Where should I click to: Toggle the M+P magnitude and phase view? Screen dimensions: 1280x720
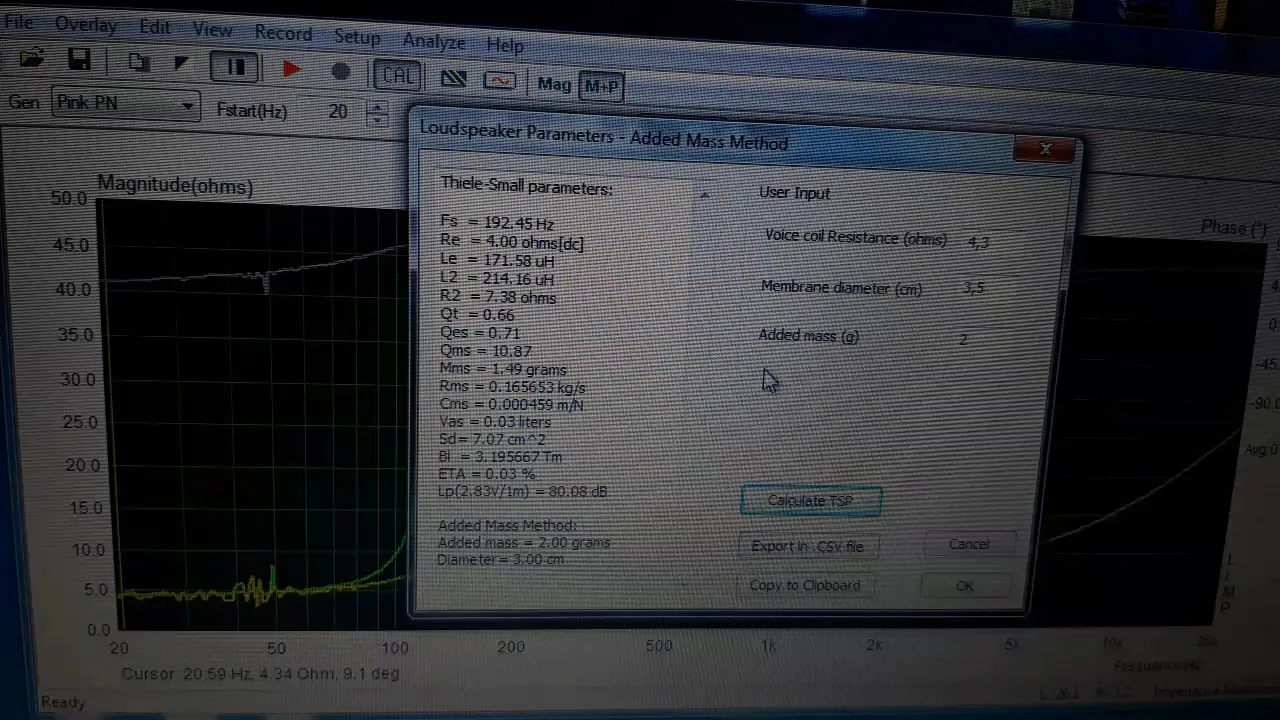click(x=602, y=86)
